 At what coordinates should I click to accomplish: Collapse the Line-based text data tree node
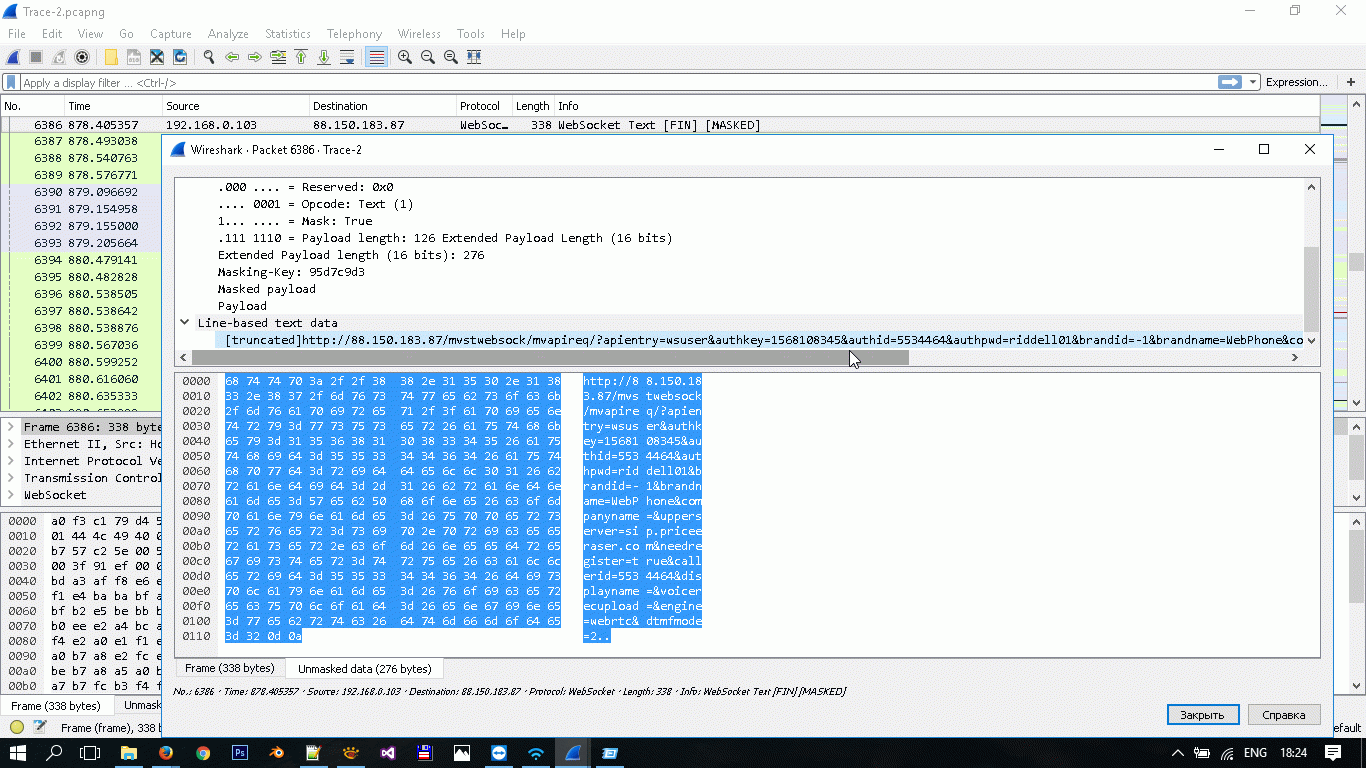pyautogui.click(x=185, y=323)
